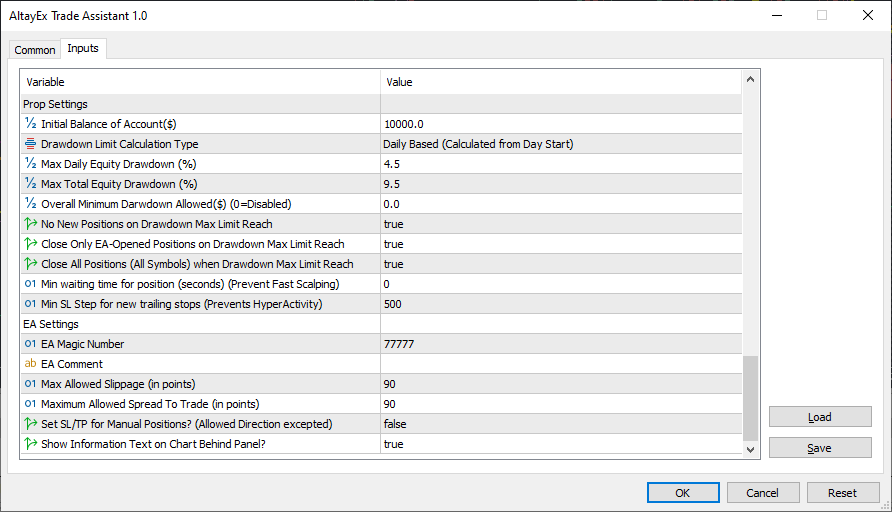The height and width of the screenshot is (512, 892).
Task: Toggle Close All Positions true value
Action: (x=561, y=264)
